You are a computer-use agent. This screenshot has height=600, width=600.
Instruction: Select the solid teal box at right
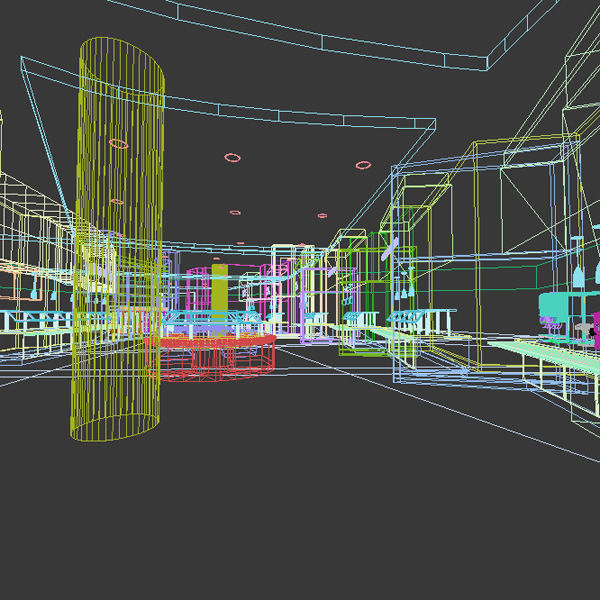(553, 307)
